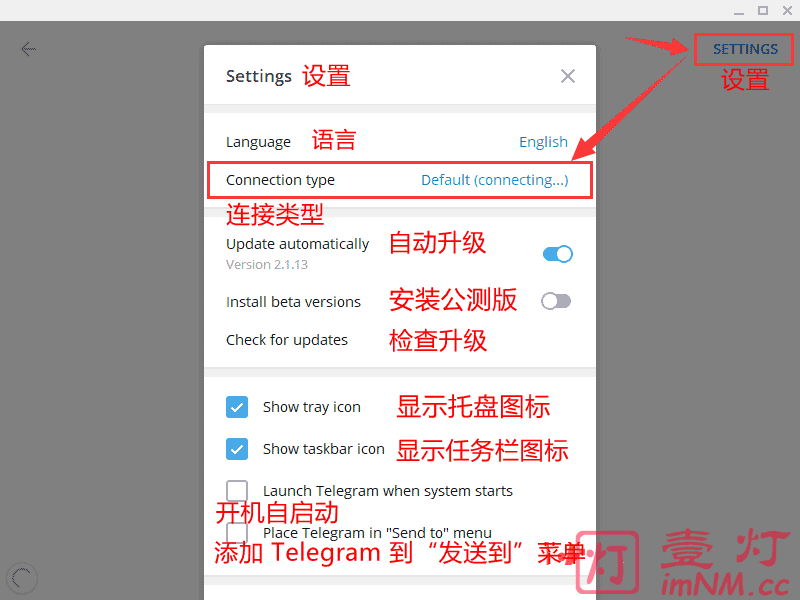Check Launch Telegram when system starts
This screenshot has height=600, width=800.
237,491
